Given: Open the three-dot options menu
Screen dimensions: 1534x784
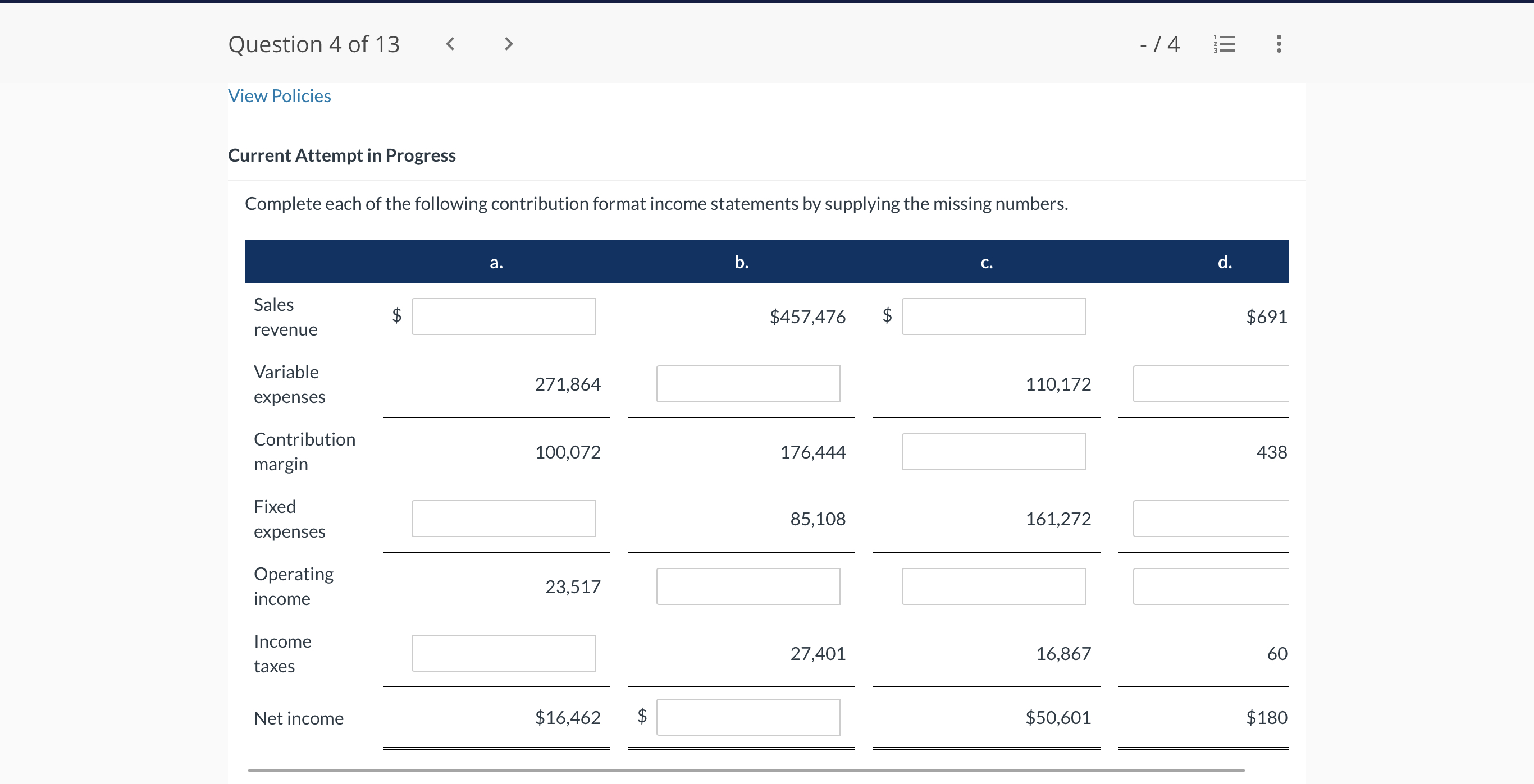Looking at the screenshot, I should tap(1279, 44).
